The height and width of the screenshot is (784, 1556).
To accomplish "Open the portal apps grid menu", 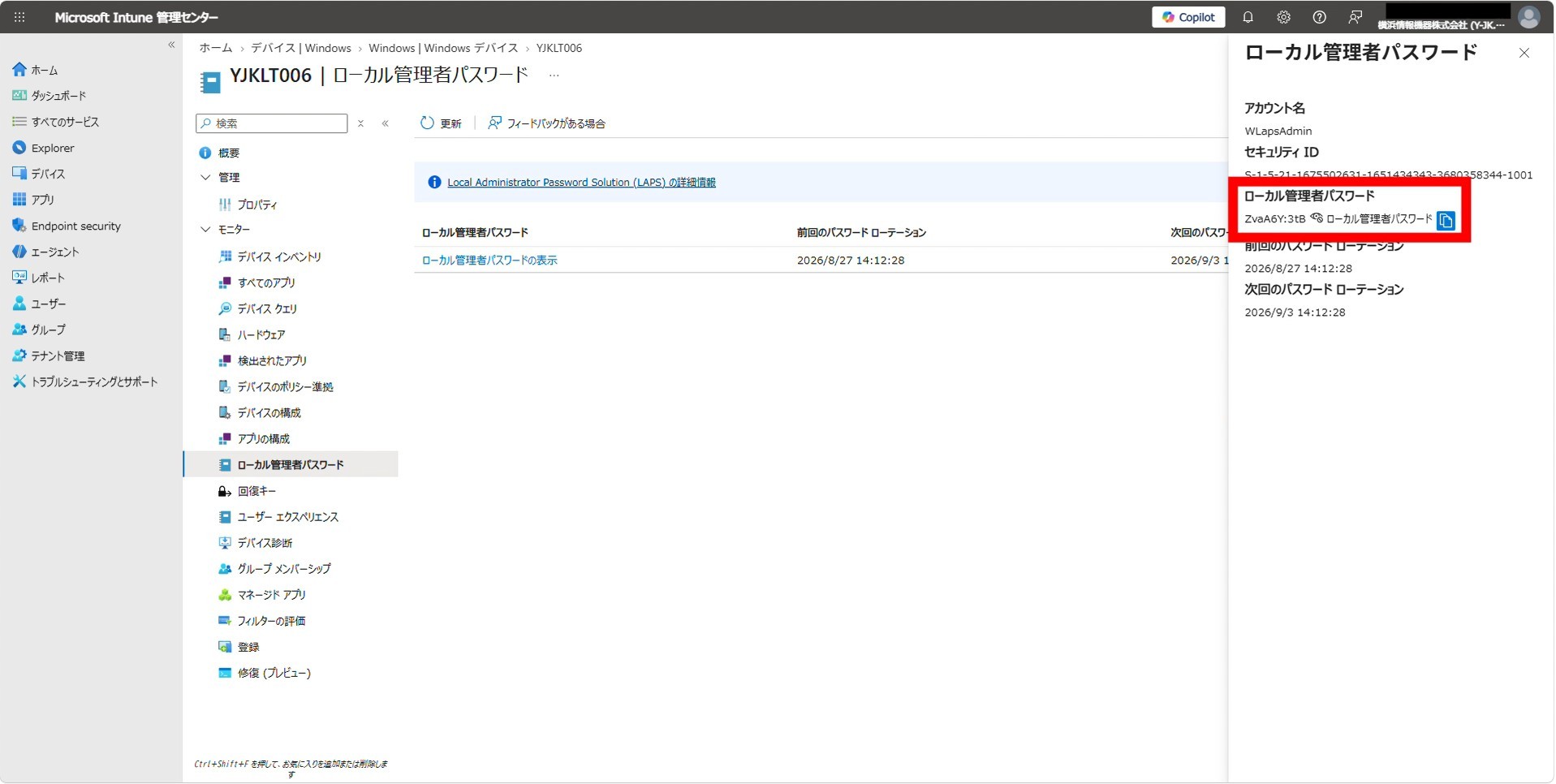I will [19, 17].
